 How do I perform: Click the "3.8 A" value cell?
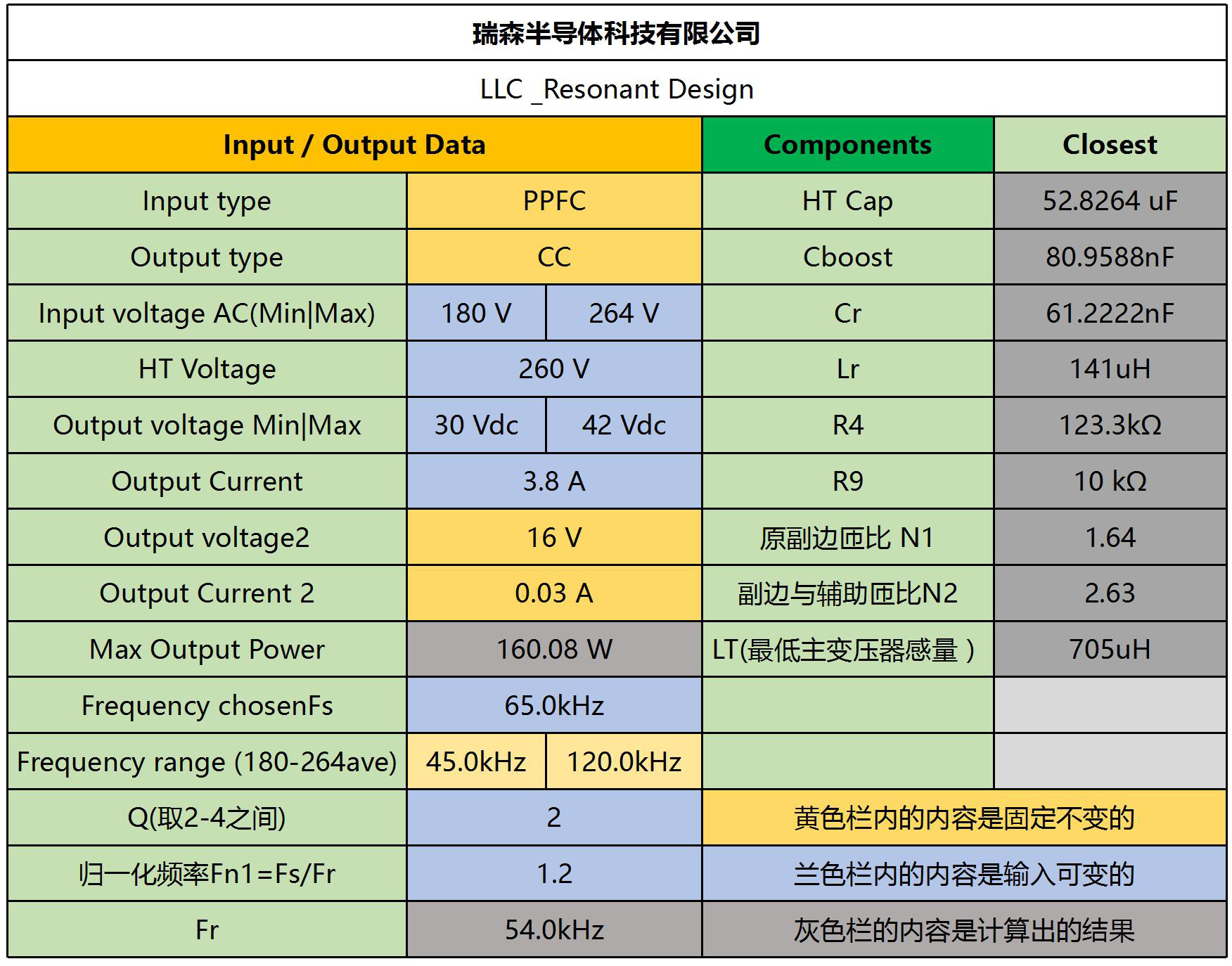[x=554, y=482]
